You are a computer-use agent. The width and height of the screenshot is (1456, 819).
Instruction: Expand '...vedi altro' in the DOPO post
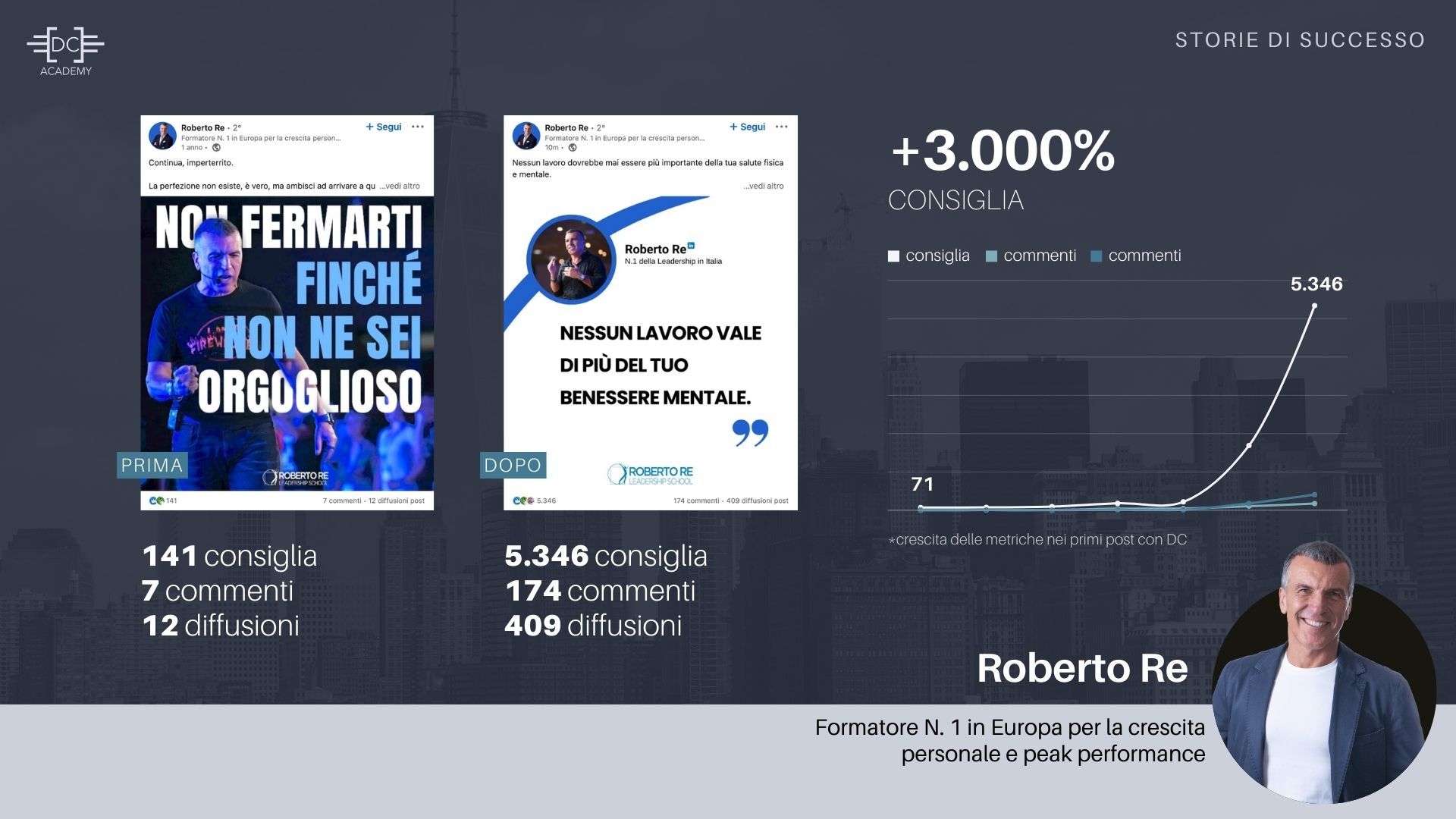coord(763,186)
